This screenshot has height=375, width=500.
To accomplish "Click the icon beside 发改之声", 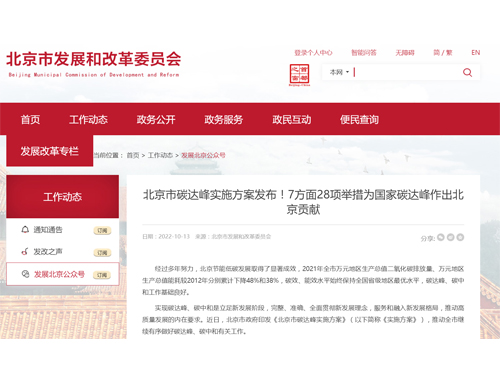I will (25, 252).
